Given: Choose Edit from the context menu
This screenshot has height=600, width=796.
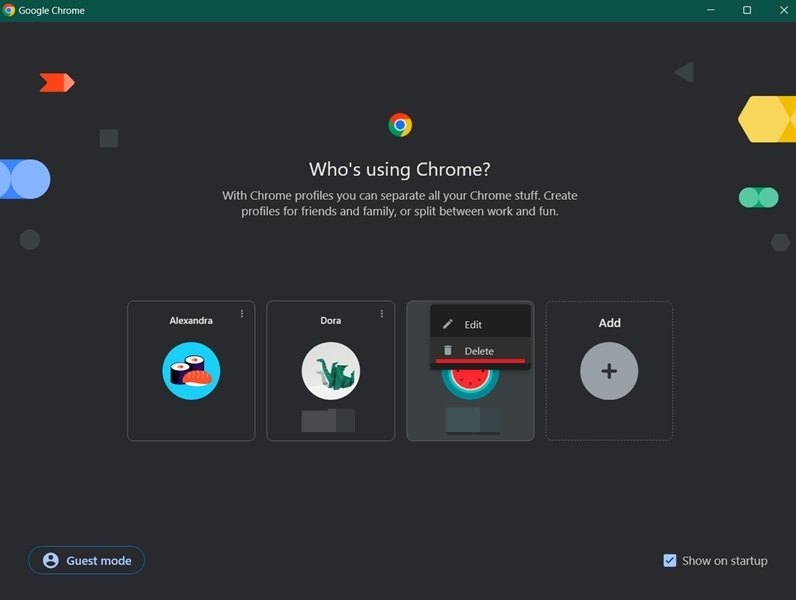Looking at the screenshot, I should click(x=480, y=324).
